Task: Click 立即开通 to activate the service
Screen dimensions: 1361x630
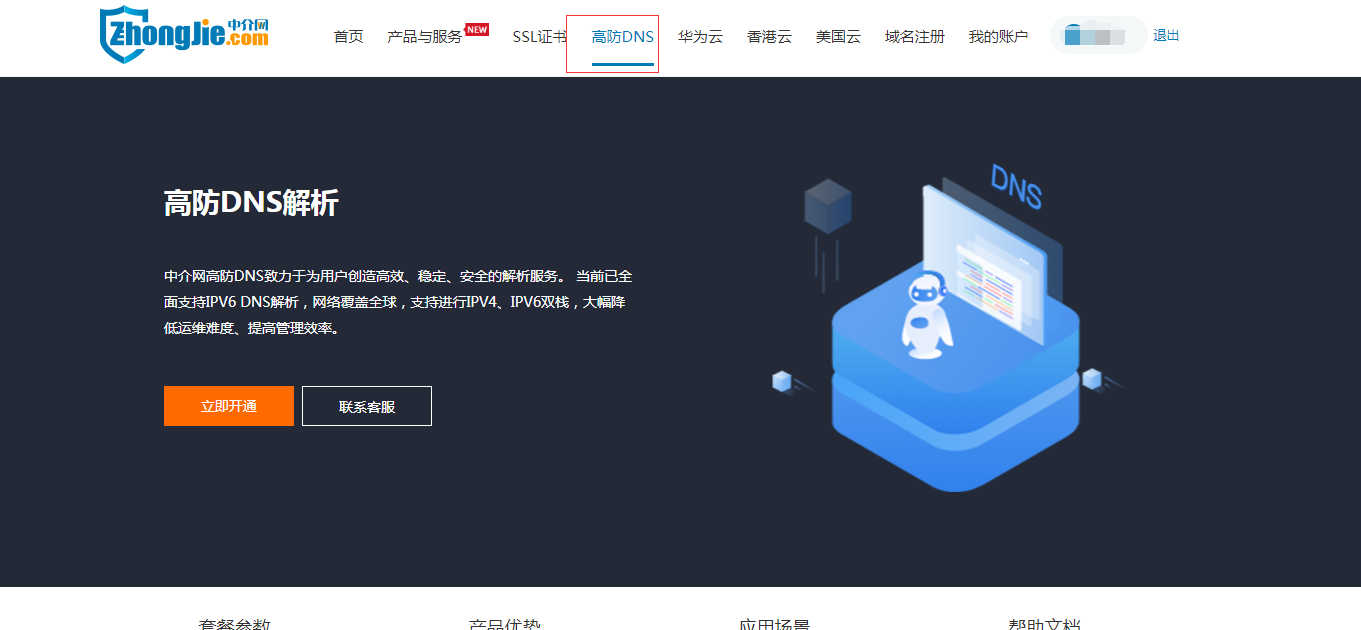Action: [x=228, y=405]
